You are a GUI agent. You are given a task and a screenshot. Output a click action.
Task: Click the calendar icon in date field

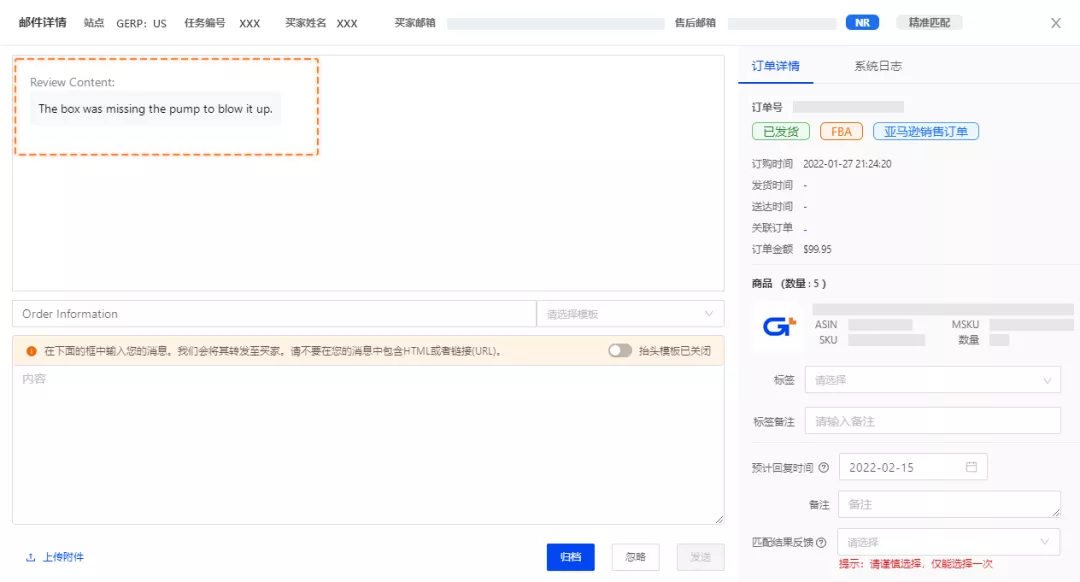(x=971, y=467)
